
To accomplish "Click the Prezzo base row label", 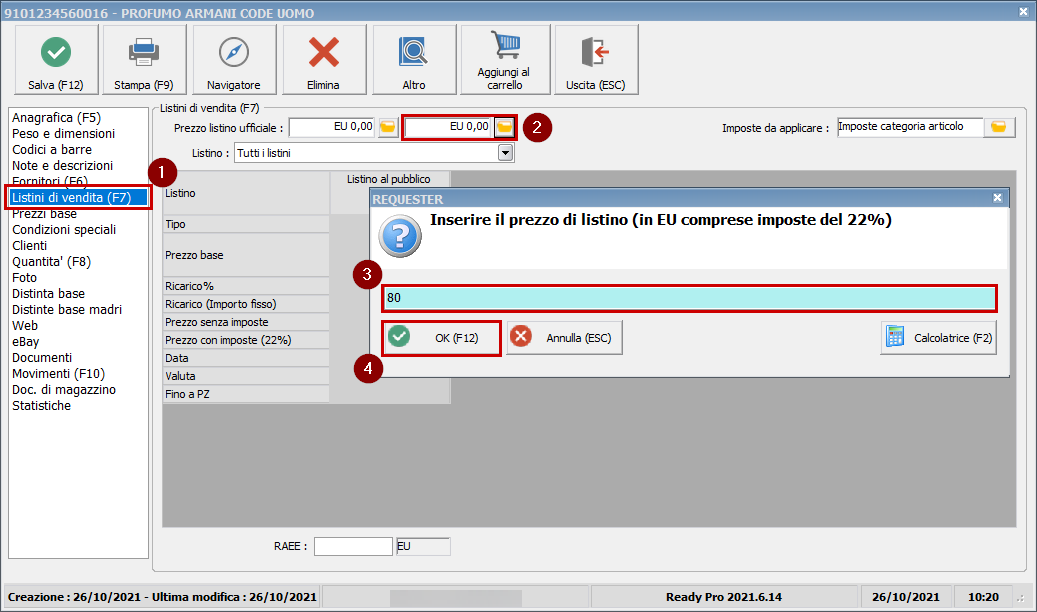I will pos(246,255).
